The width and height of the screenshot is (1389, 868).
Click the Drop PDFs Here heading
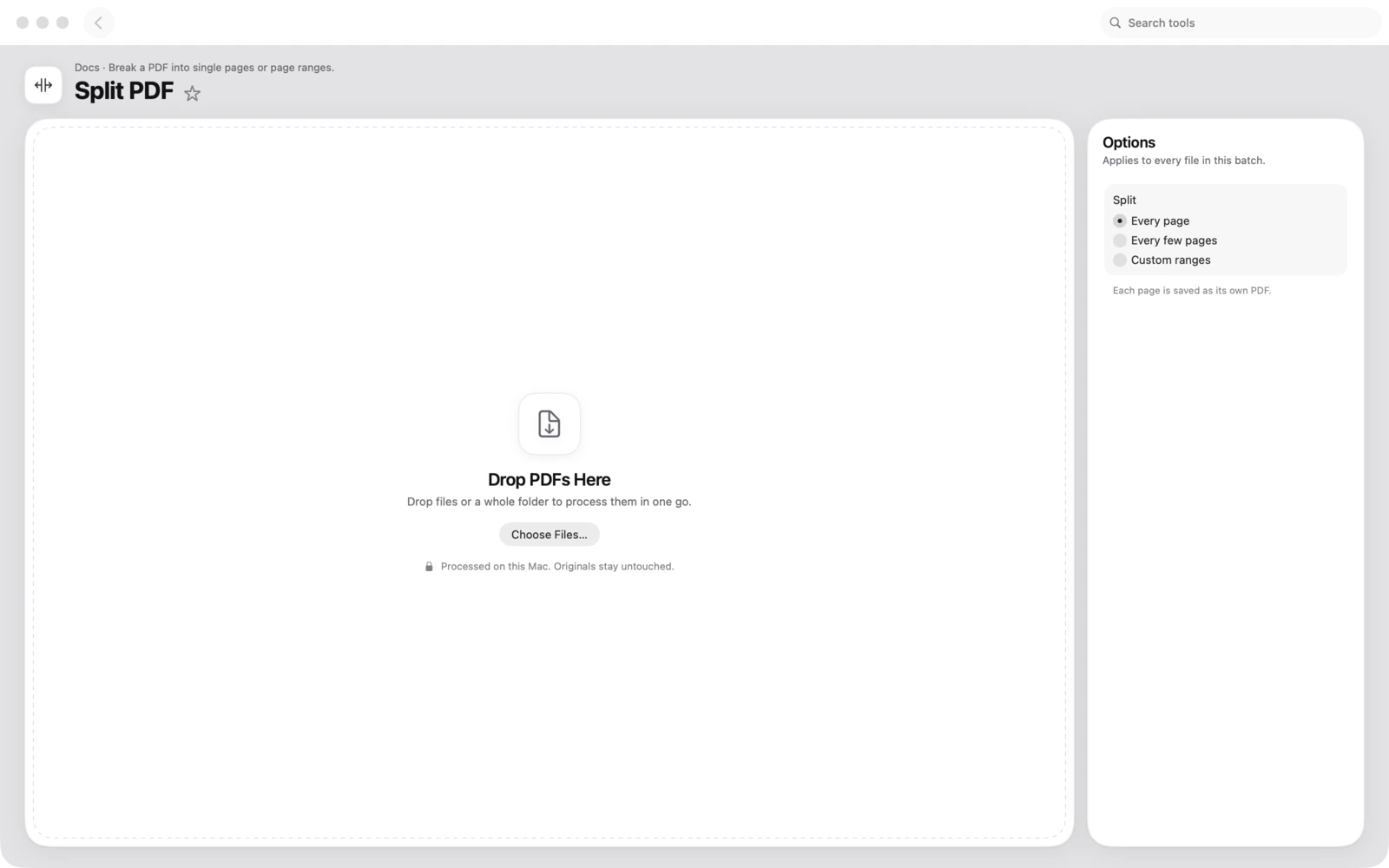pyautogui.click(x=550, y=480)
